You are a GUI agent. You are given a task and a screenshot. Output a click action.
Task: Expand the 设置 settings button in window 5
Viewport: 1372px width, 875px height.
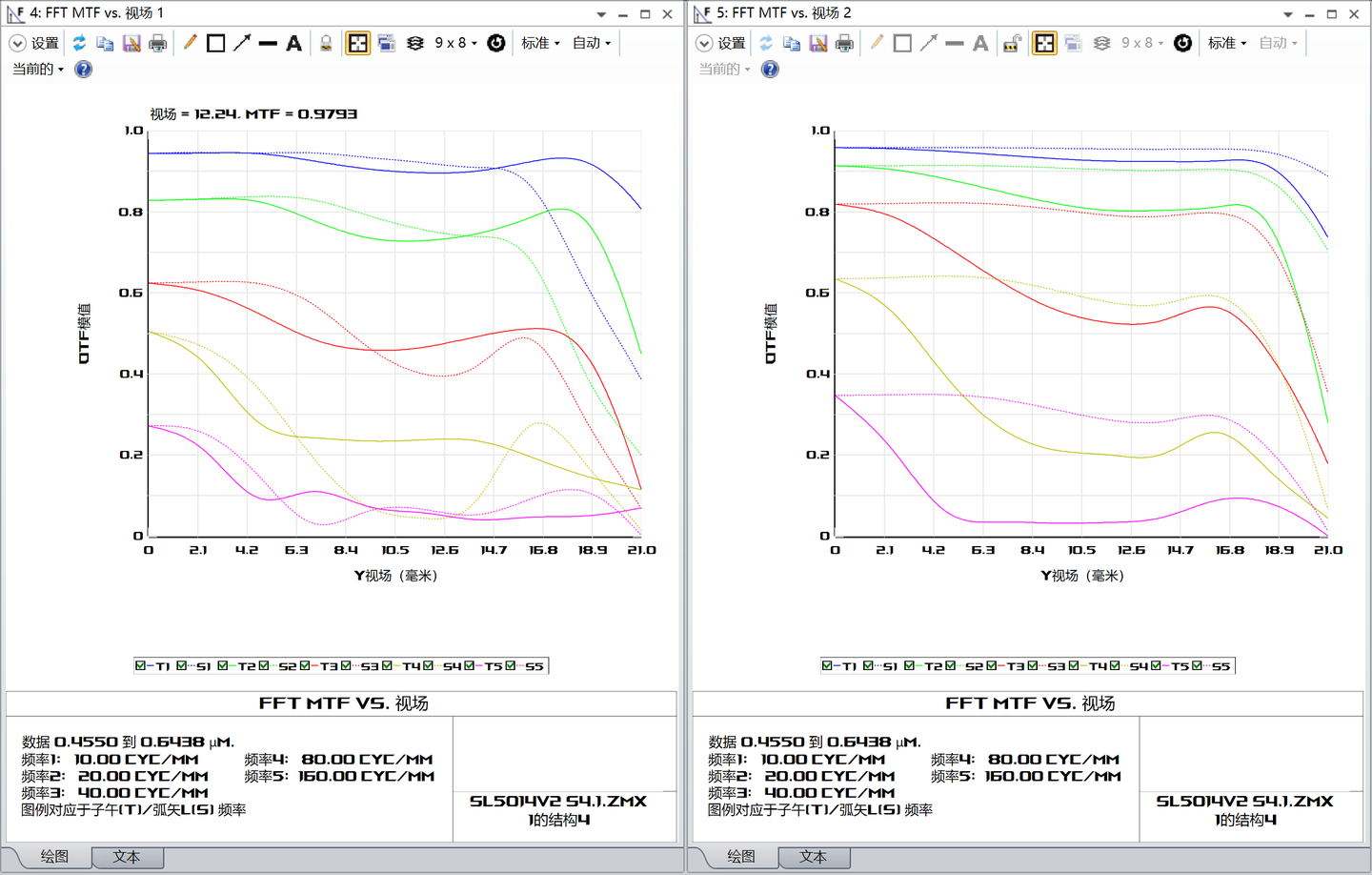pyautogui.click(x=721, y=43)
